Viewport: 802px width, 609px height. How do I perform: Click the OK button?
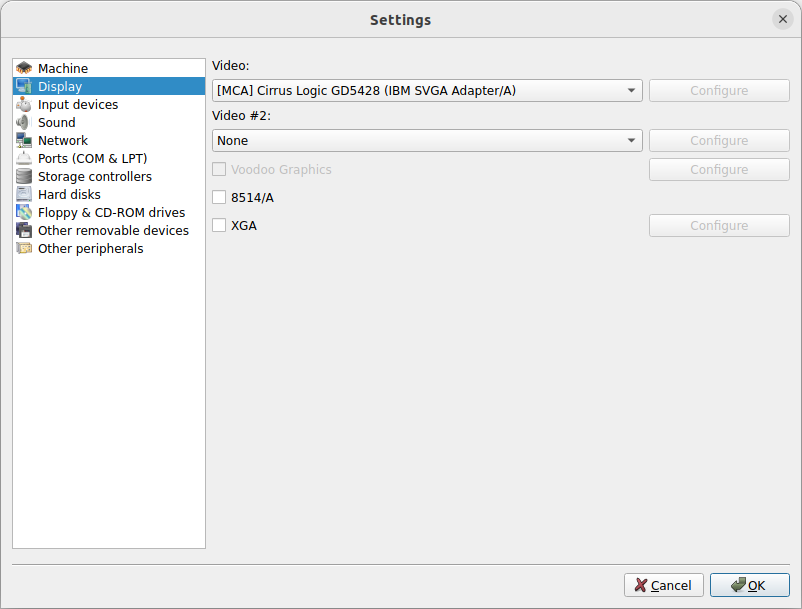pos(749,585)
